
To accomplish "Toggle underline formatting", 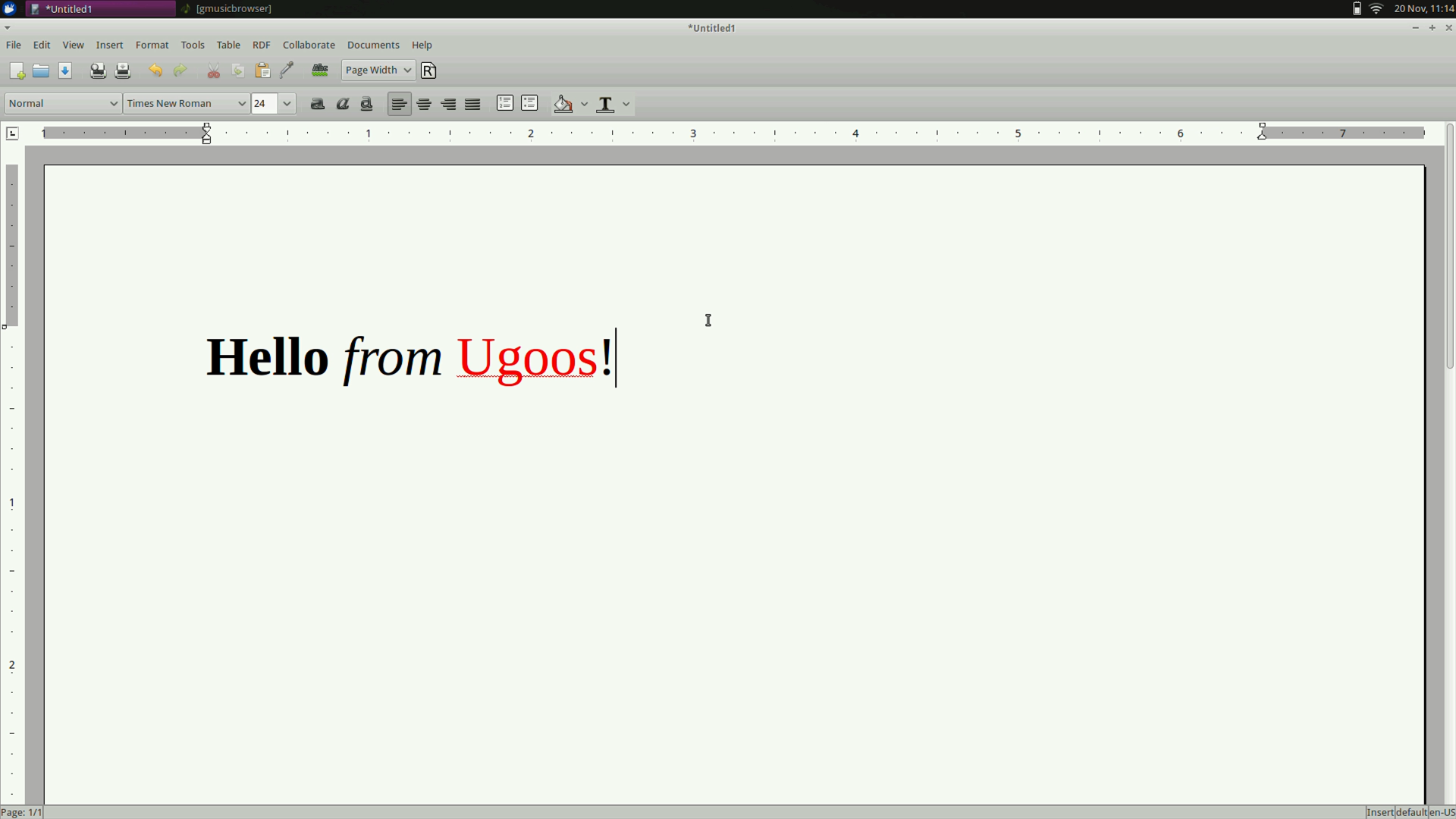I will (x=367, y=104).
